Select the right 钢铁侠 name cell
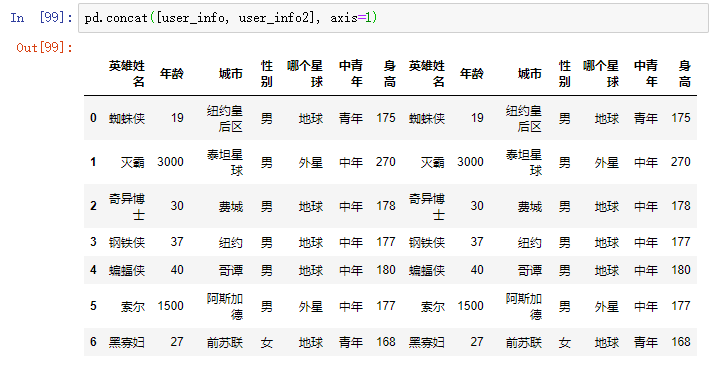 click(426, 242)
